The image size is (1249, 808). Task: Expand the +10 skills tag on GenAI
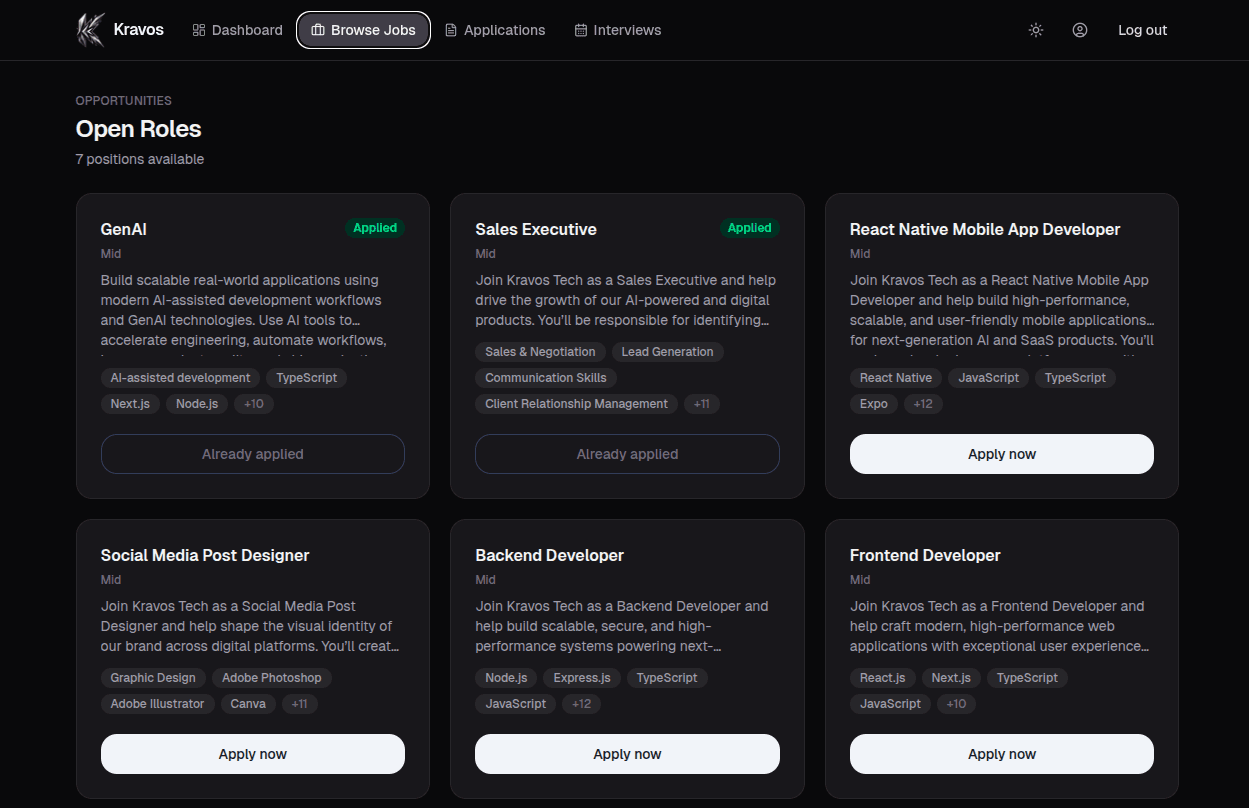click(x=254, y=404)
